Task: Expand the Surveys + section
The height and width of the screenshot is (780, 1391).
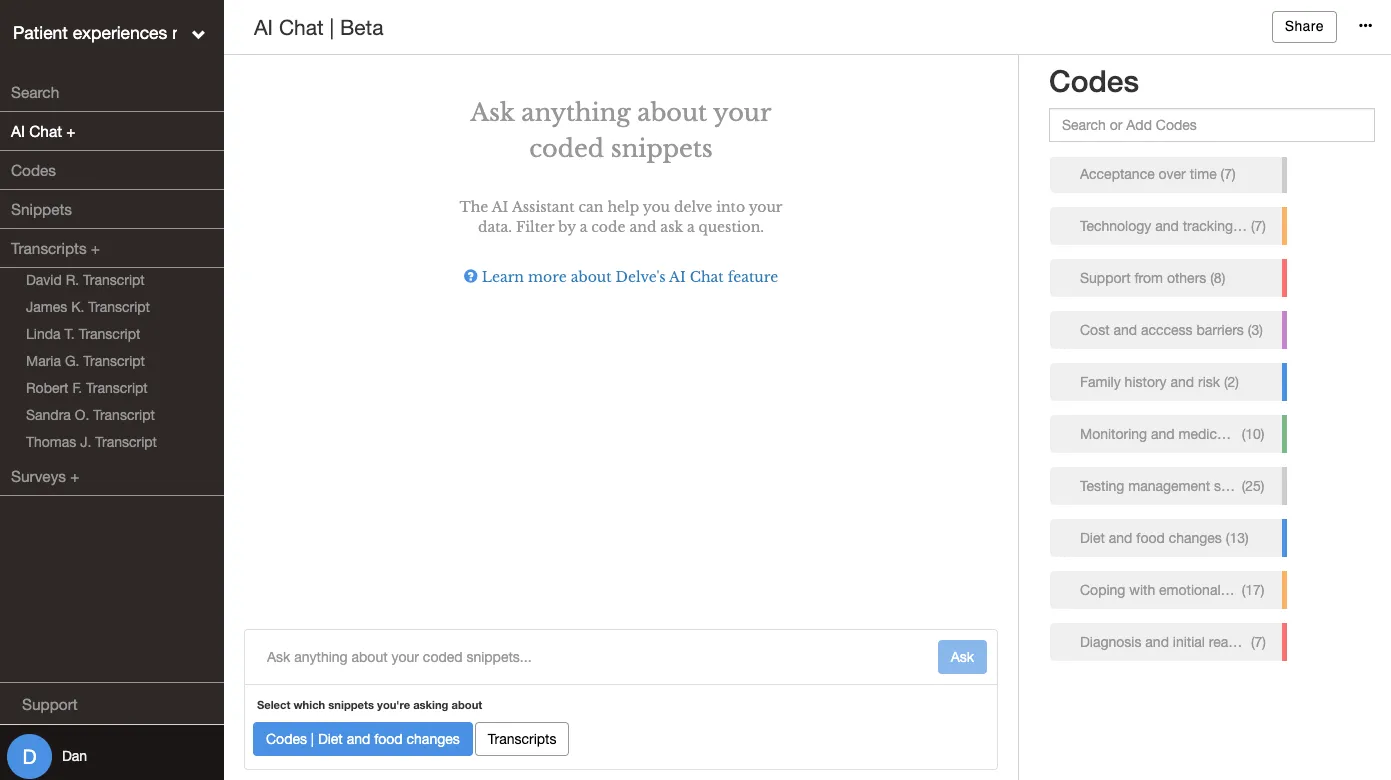Action: 45,477
